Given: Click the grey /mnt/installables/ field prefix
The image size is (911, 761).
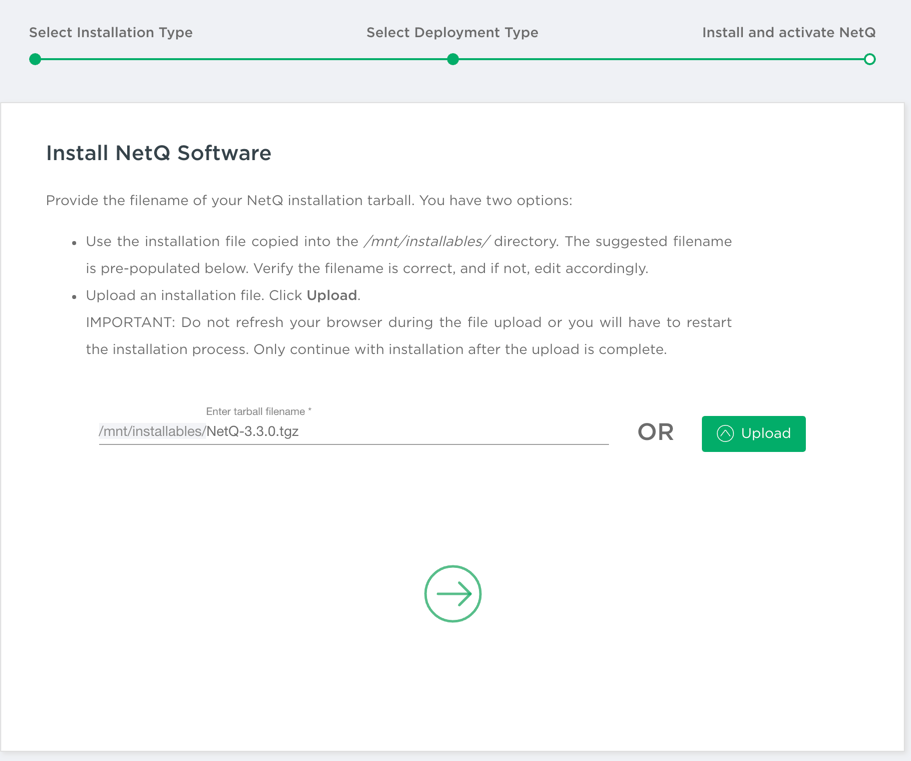Looking at the screenshot, I should click(152, 432).
